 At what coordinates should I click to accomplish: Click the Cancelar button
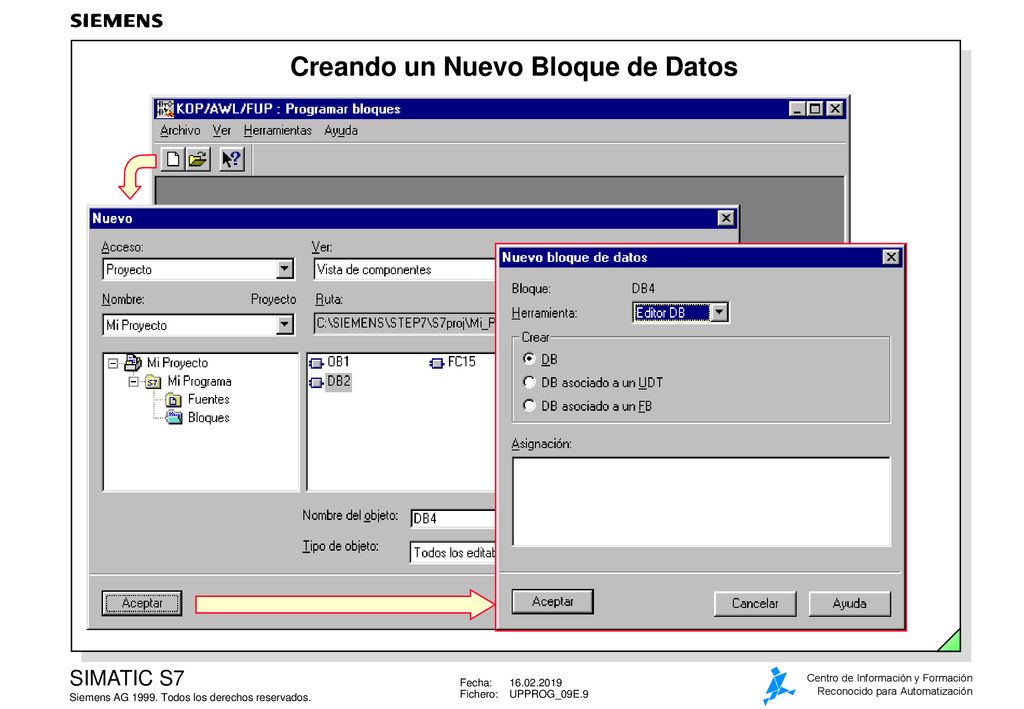click(x=755, y=604)
